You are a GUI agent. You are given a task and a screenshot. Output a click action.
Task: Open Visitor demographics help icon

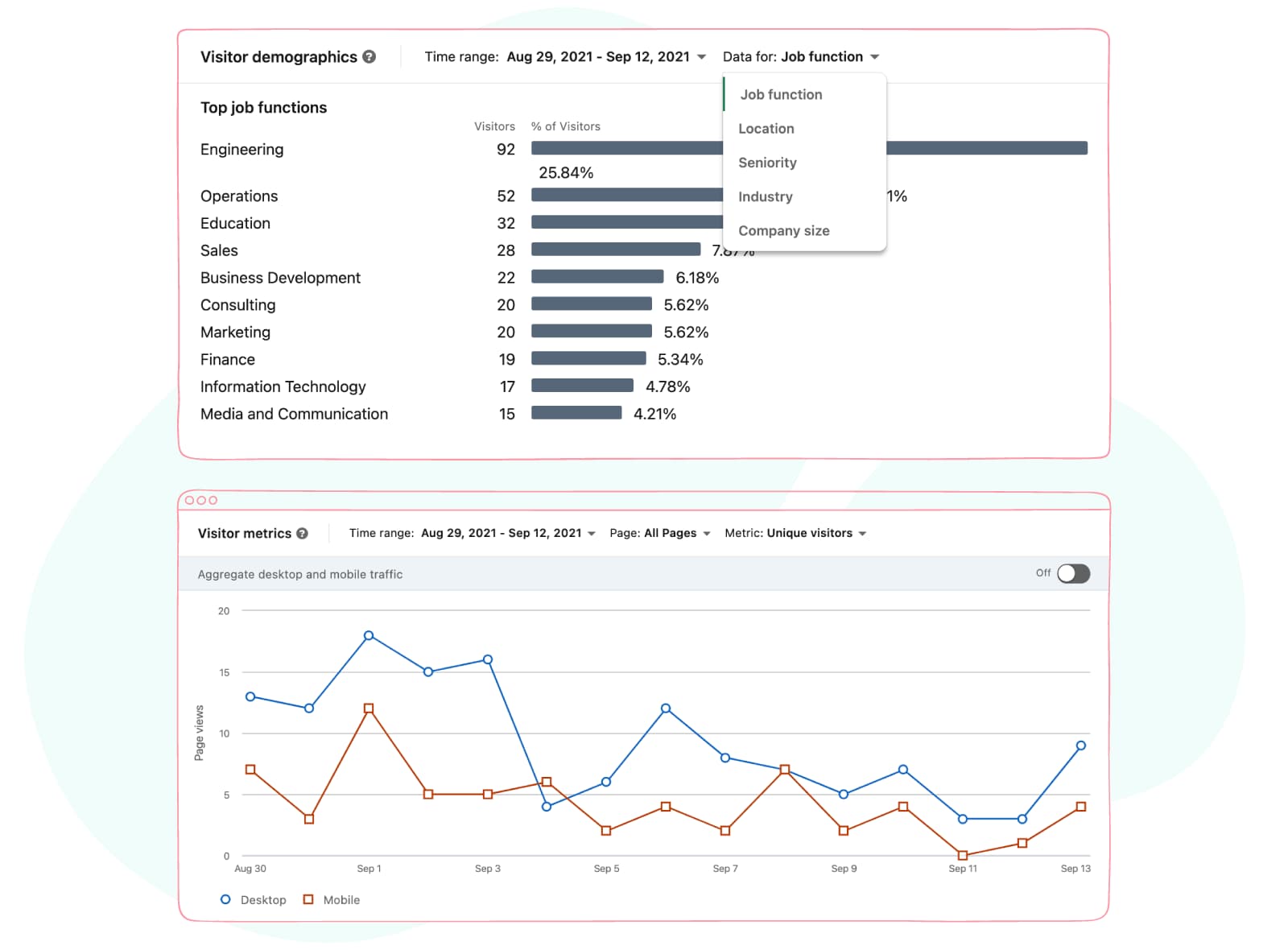(369, 57)
